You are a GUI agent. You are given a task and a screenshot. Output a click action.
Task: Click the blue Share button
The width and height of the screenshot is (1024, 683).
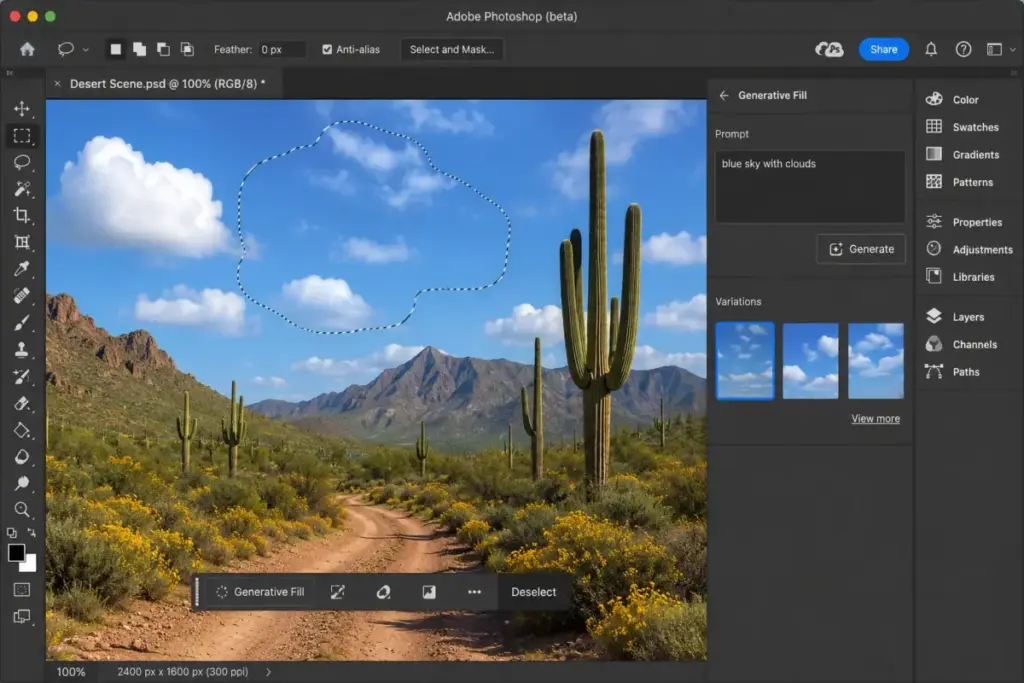(884, 50)
